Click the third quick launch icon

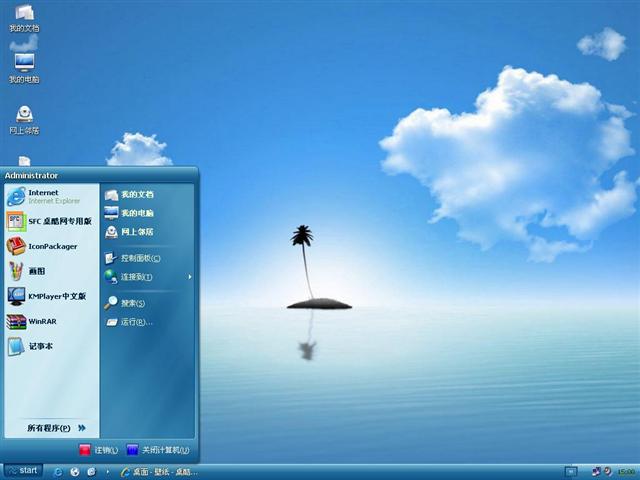click(x=91, y=472)
